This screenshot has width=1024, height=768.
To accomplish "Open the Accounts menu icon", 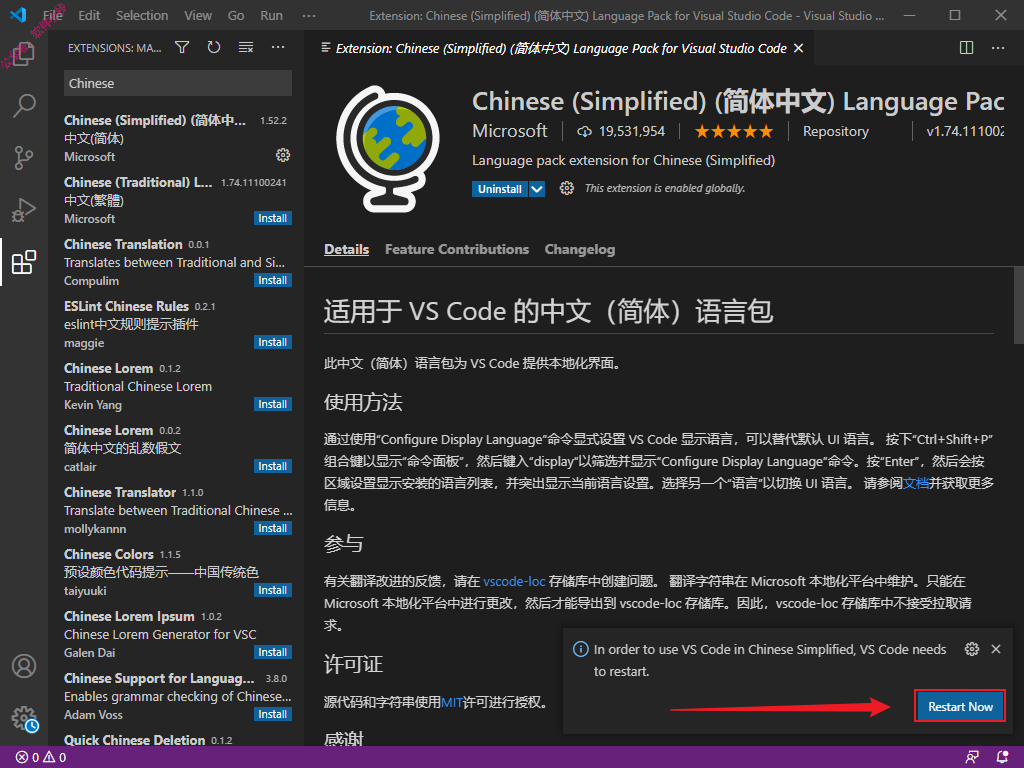I will click(24, 666).
